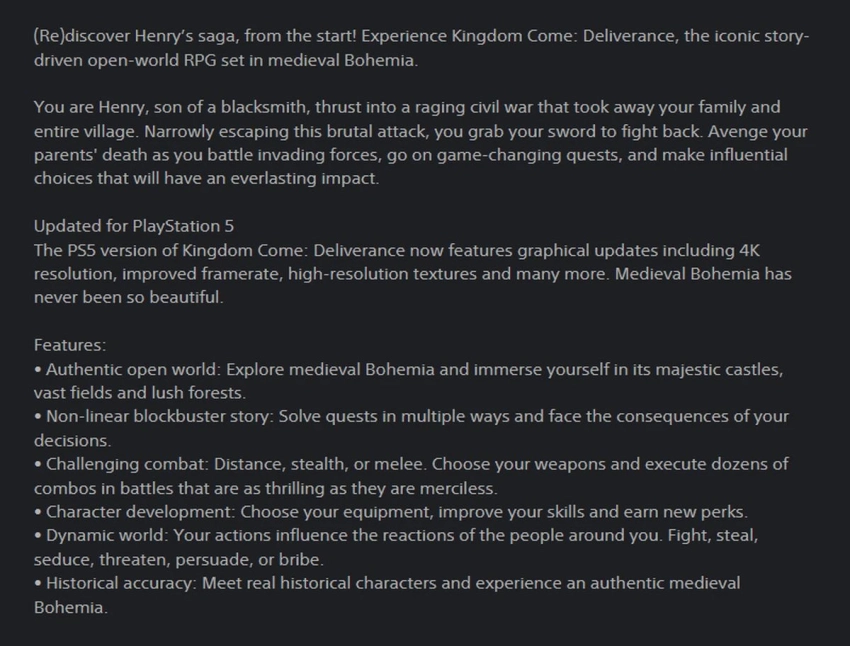Click the "Features:" heading
The height and width of the screenshot is (646, 850).
70,345
